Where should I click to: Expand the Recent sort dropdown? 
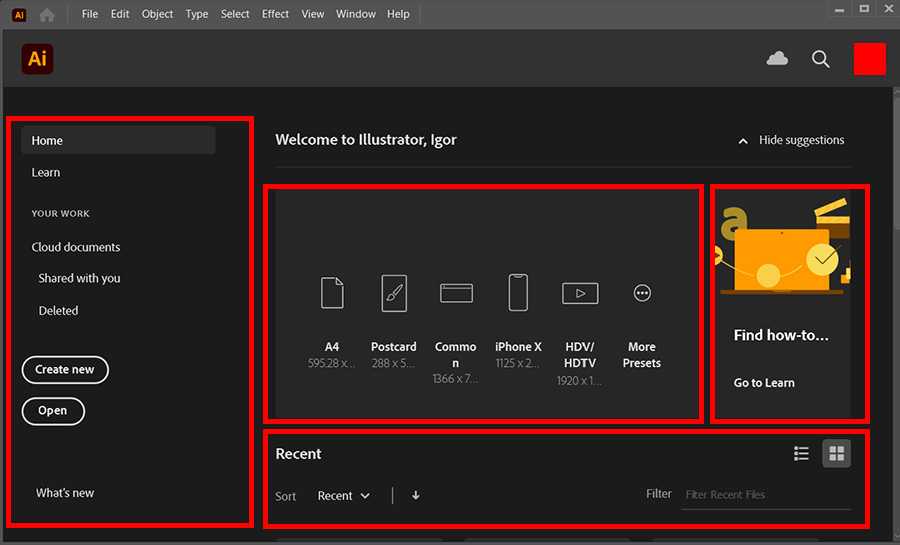[344, 496]
